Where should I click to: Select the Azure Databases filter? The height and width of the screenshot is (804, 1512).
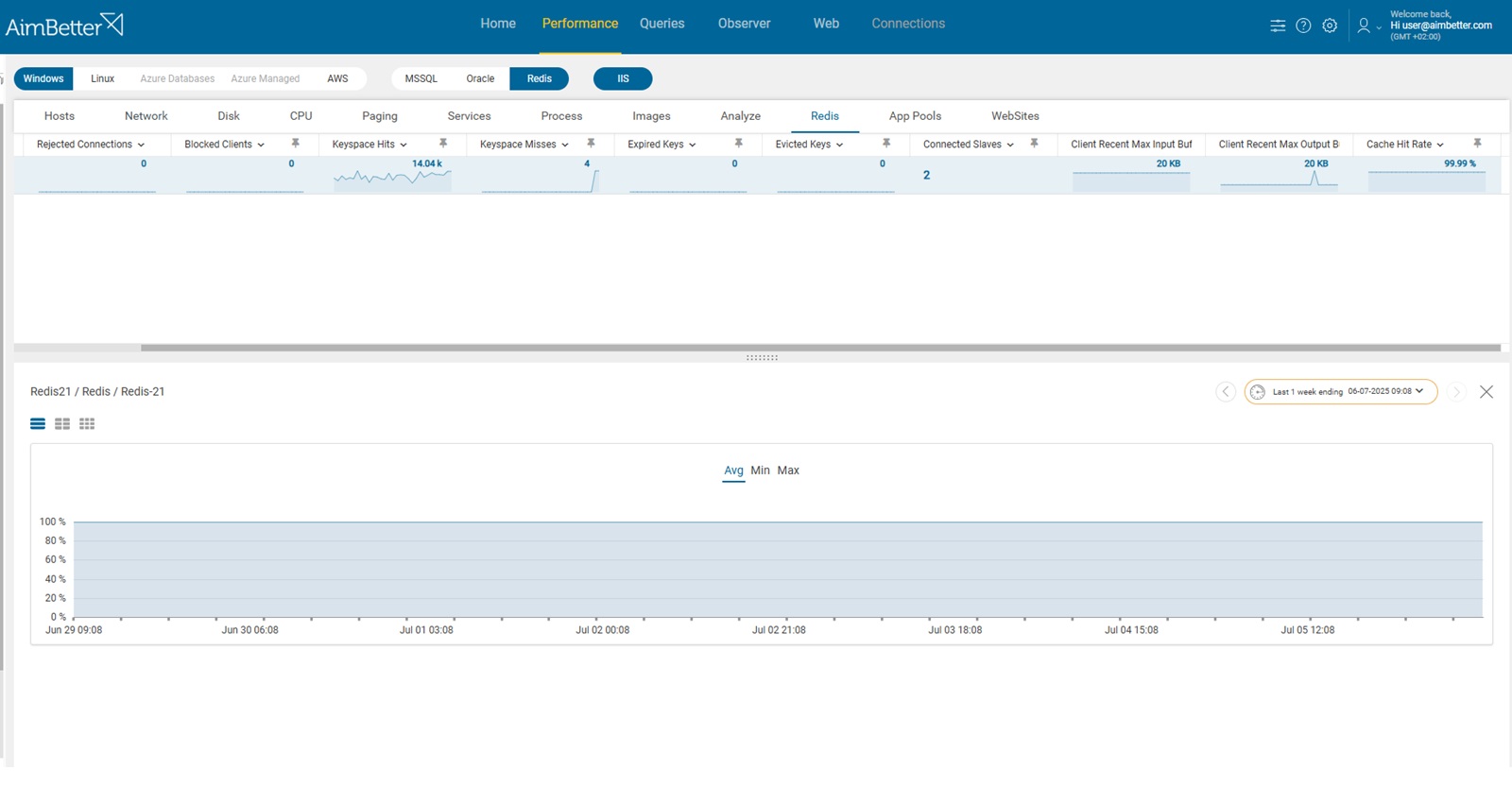click(178, 78)
